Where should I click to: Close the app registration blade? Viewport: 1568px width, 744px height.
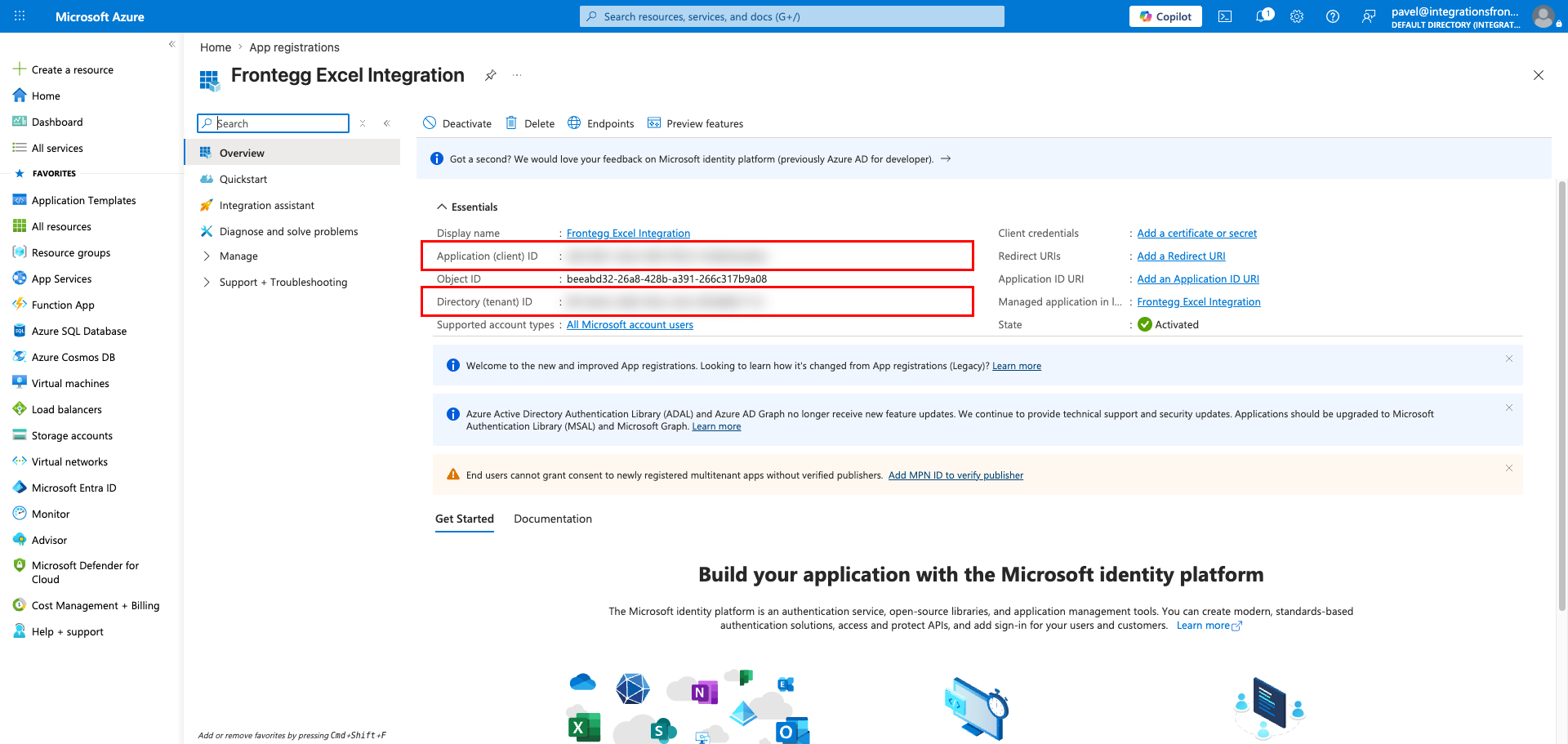(x=1539, y=75)
